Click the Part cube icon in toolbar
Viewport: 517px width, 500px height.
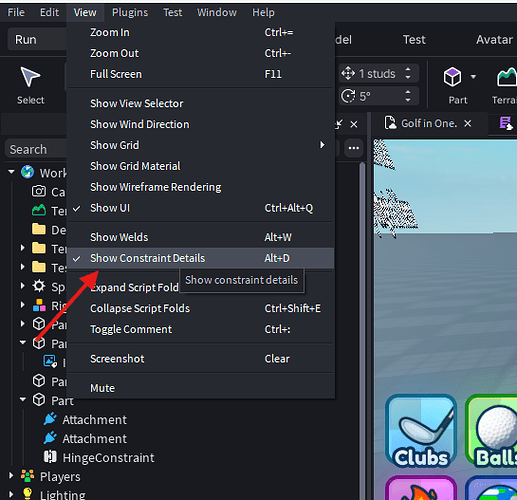point(452,77)
